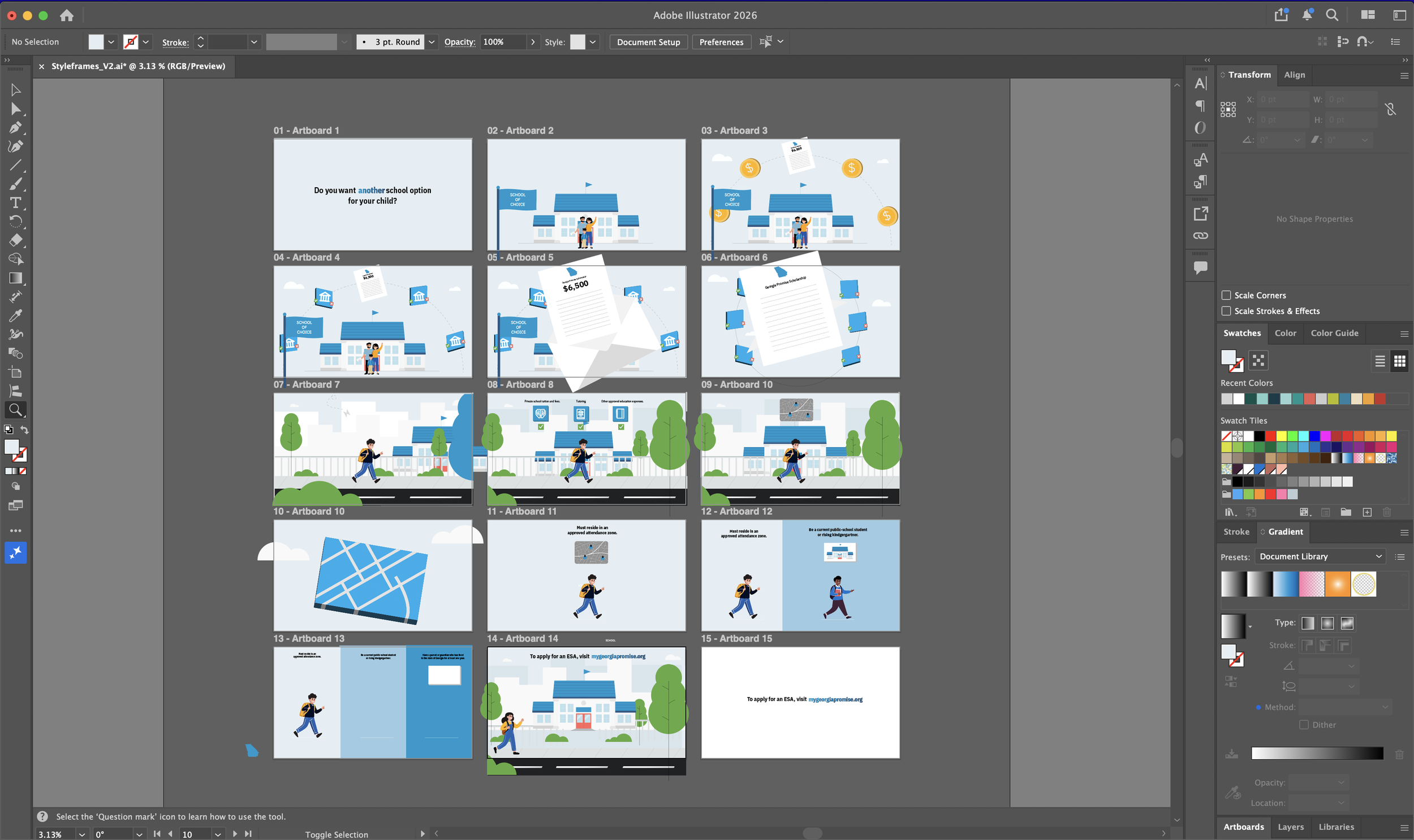Choose Freeform Gradient type button
Image resolution: width=1414 pixels, height=840 pixels.
coord(1347,623)
